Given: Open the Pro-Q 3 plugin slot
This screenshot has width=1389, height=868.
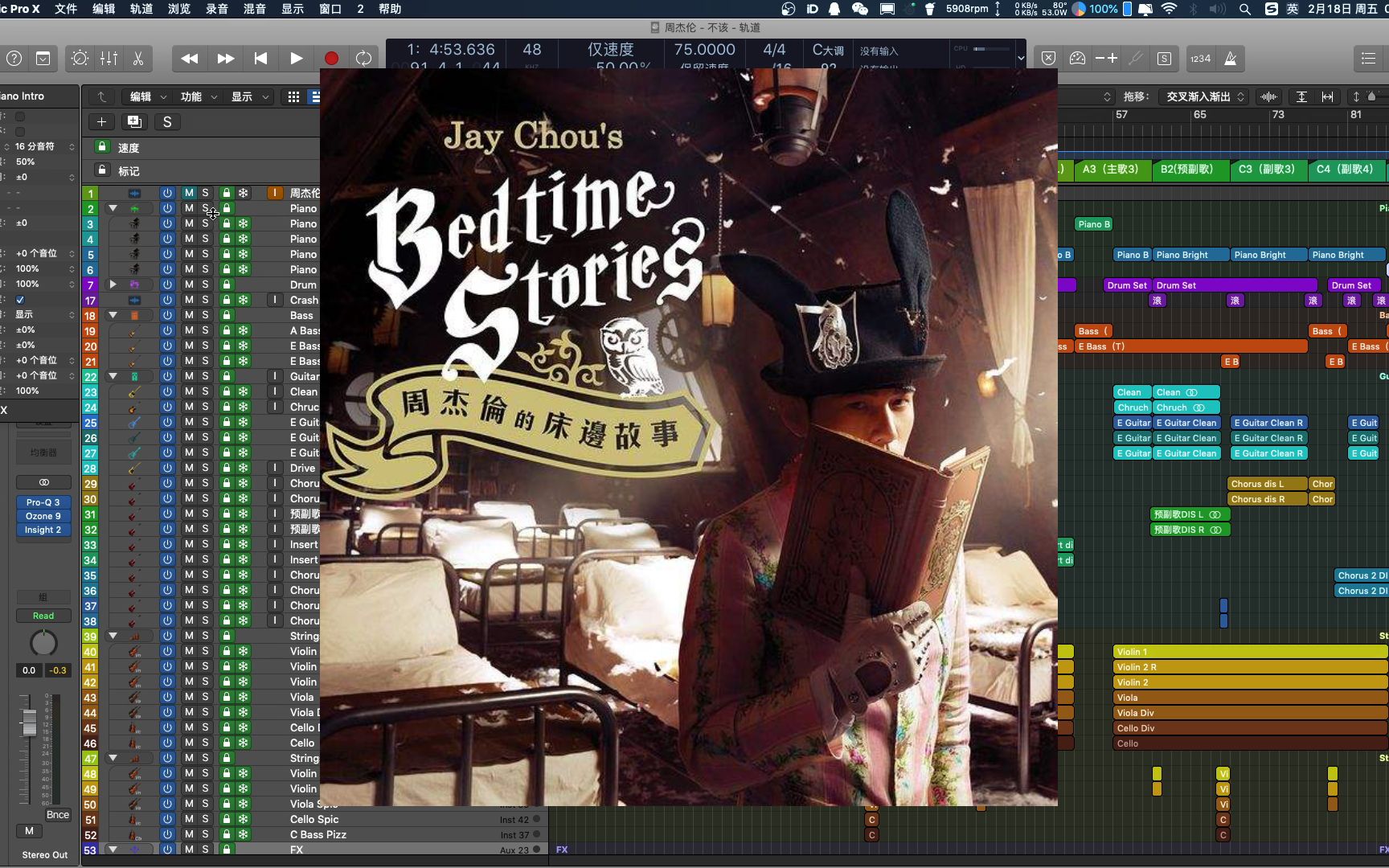Looking at the screenshot, I should click(43, 502).
